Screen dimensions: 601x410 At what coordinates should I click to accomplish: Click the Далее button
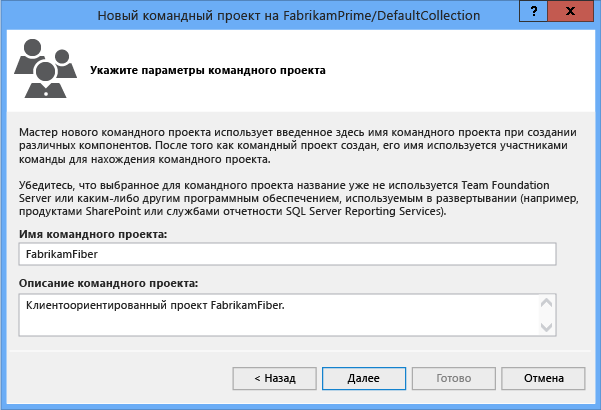[x=364, y=379]
